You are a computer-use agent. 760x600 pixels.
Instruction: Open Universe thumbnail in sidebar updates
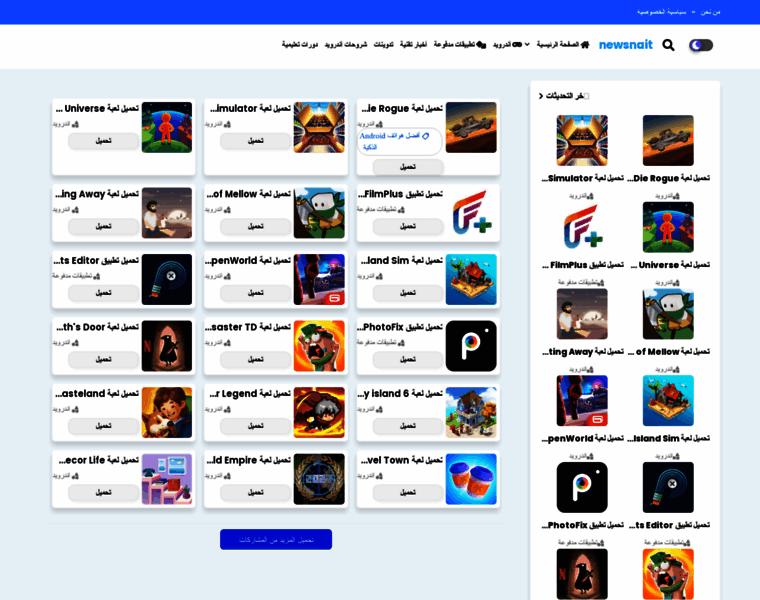coord(668,227)
